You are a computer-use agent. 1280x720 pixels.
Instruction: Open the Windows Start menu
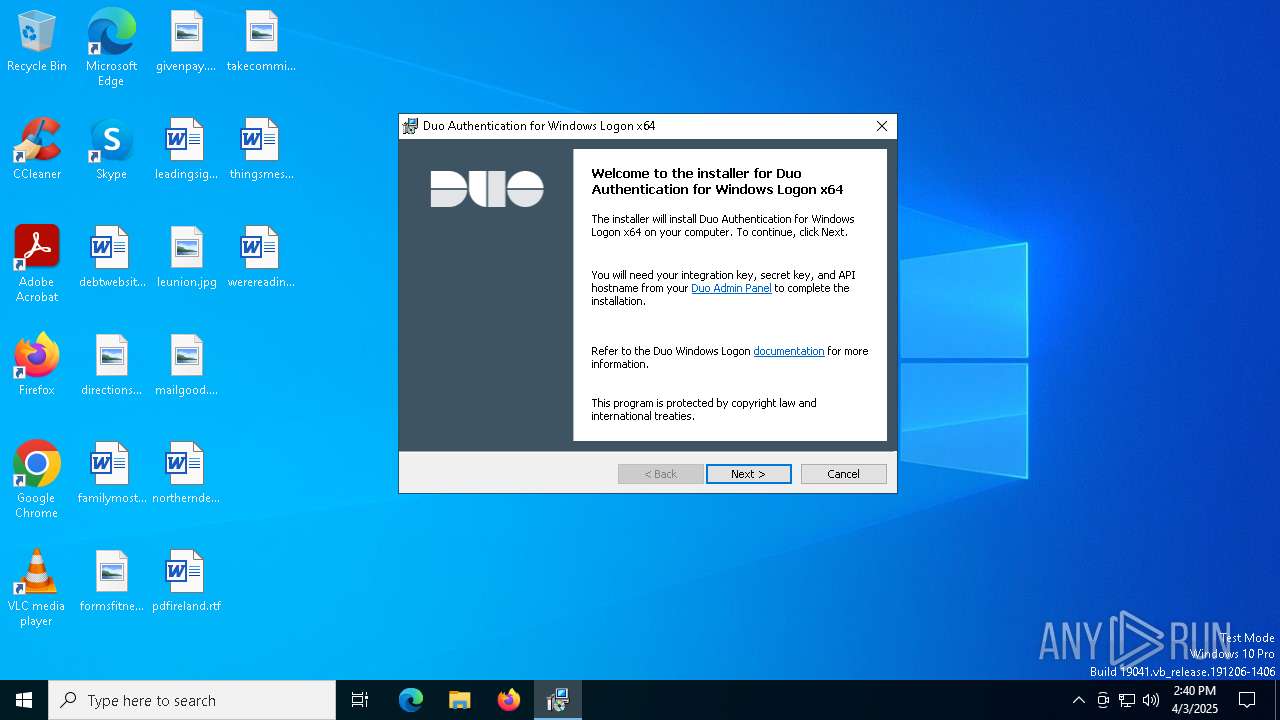24,700
